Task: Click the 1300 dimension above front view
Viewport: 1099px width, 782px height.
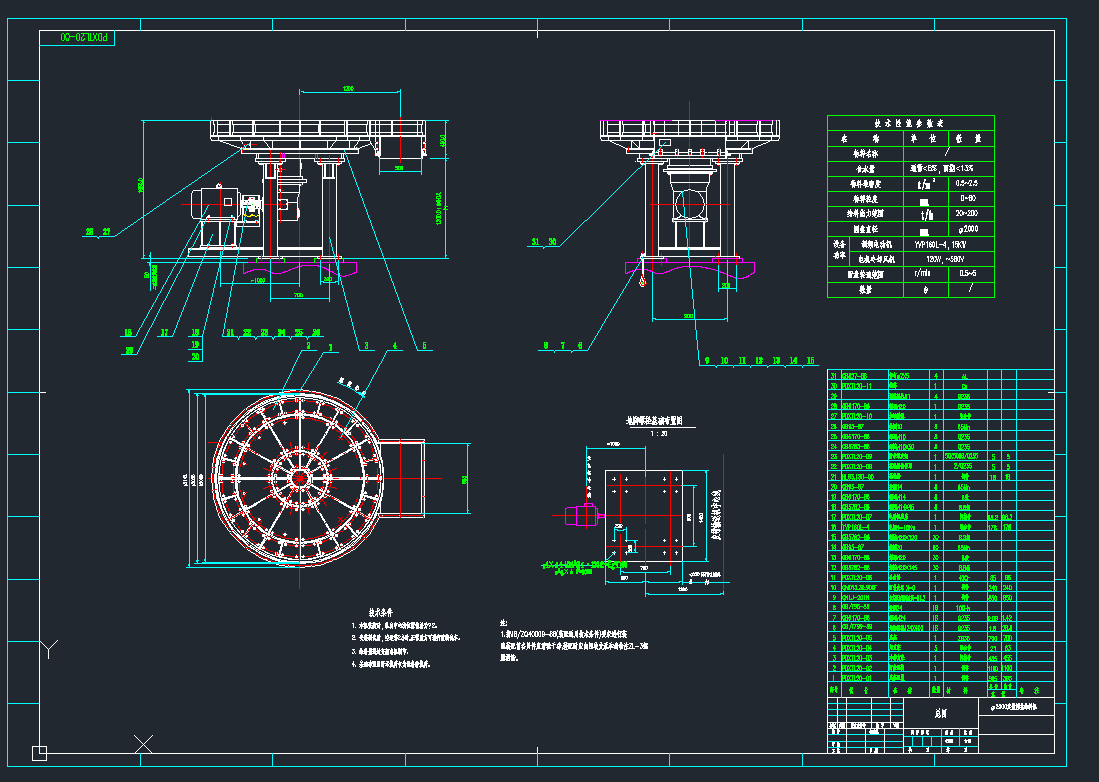Action: point(348,88)
